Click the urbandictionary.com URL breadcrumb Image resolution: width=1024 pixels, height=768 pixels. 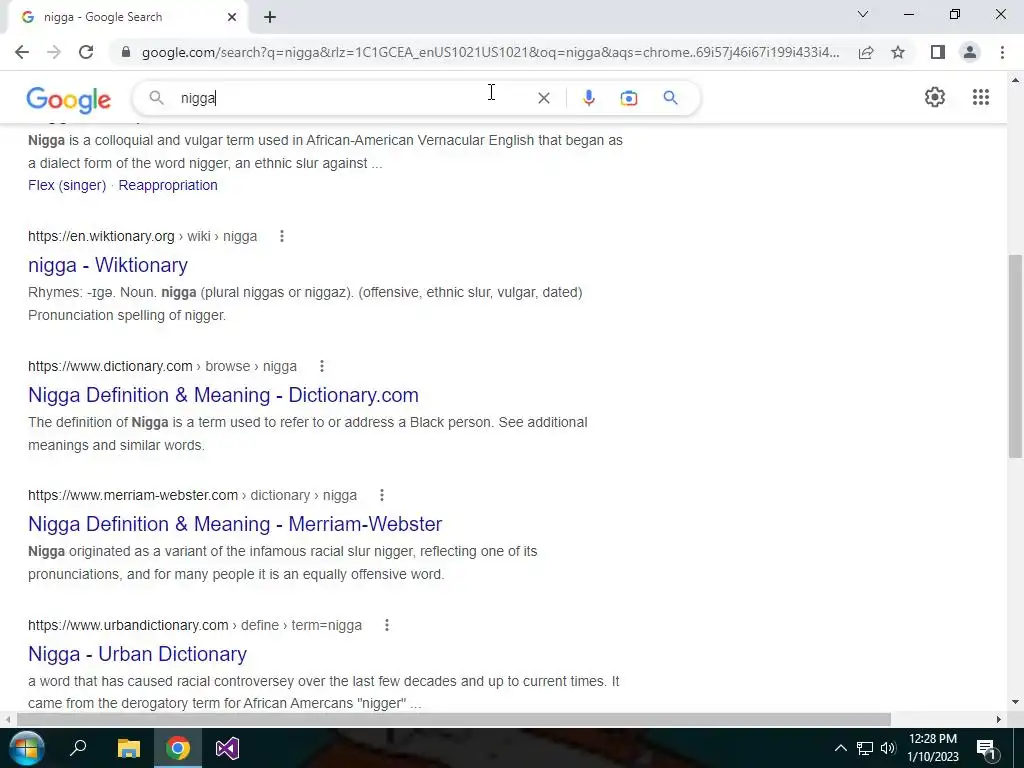(x=195, y=625)
